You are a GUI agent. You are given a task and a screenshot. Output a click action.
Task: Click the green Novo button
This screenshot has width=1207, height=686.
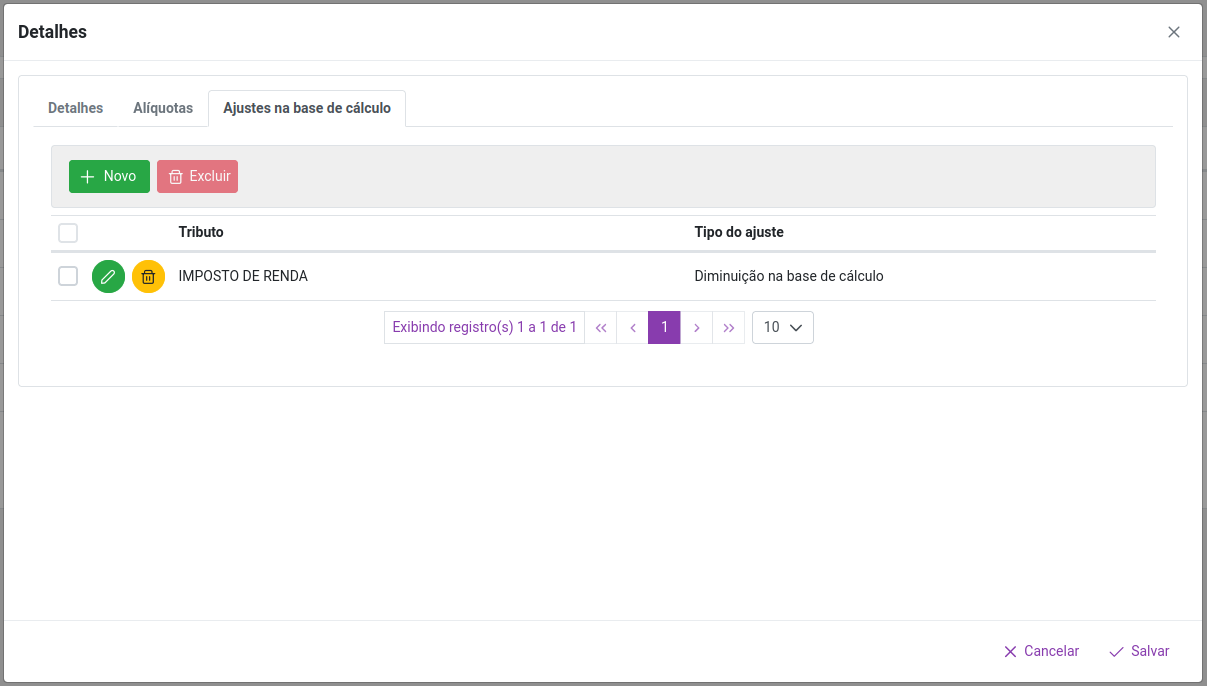point(109,176)
